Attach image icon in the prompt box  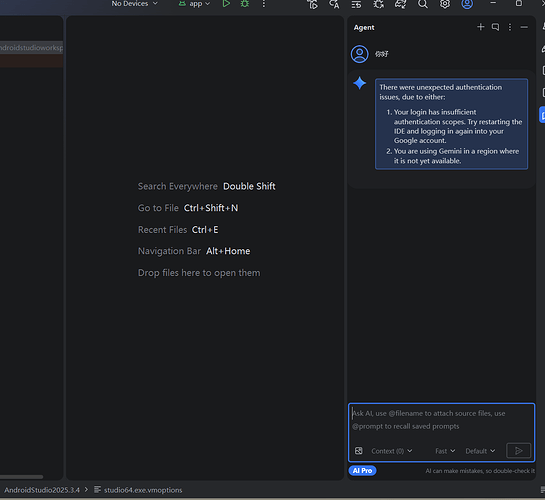click(359, 451)
